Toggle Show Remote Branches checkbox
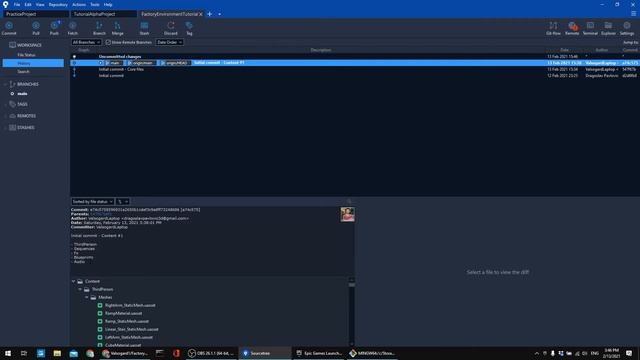 108,42
